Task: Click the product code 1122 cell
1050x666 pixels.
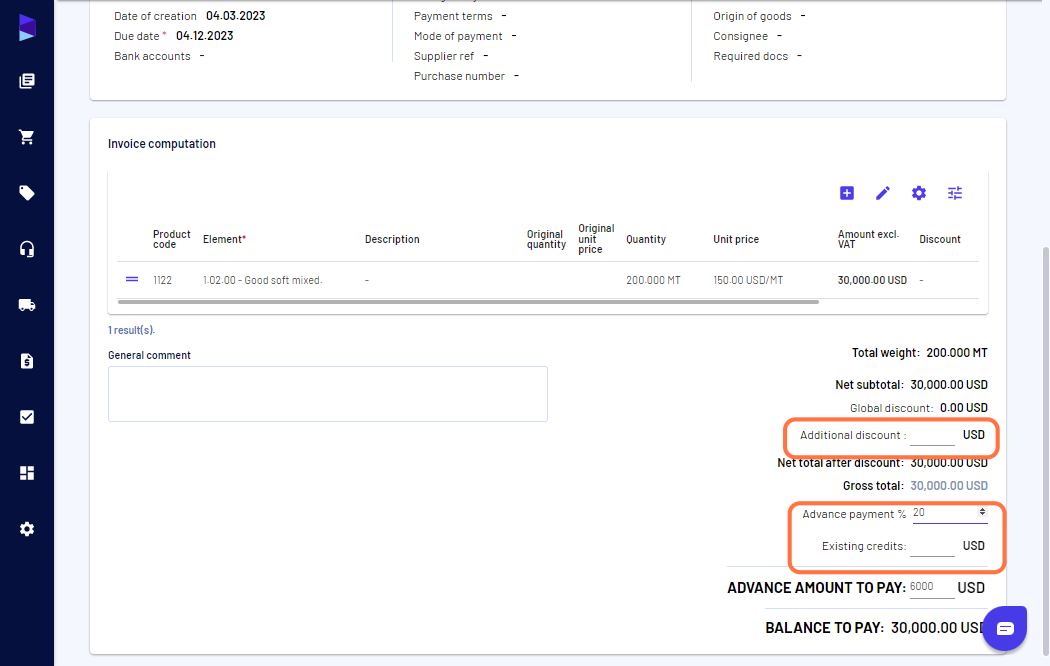Action: pyautogui.click(x=162, y=280)
